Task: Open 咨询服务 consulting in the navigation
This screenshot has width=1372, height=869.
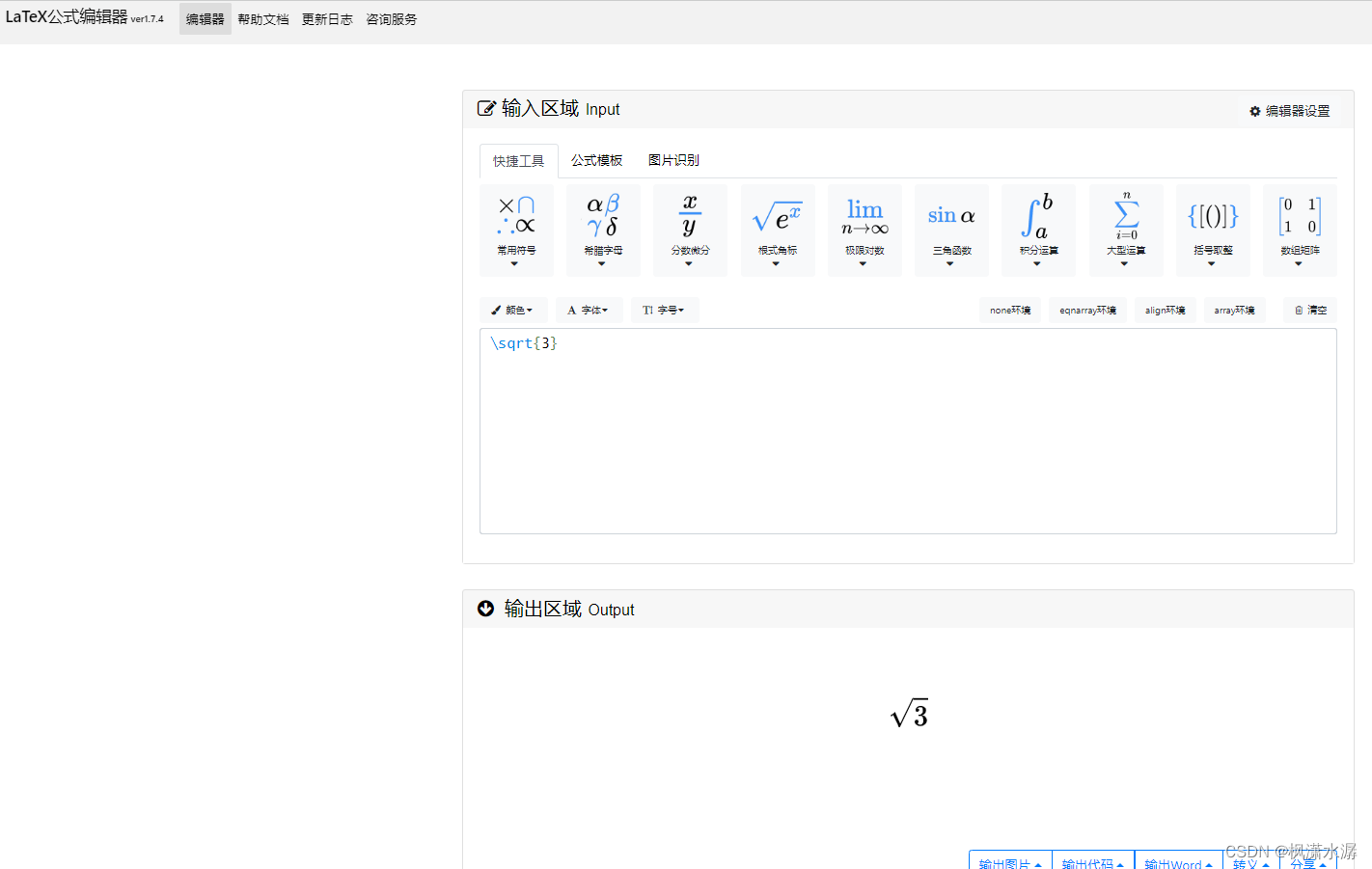Action: (x=391, y=19)
